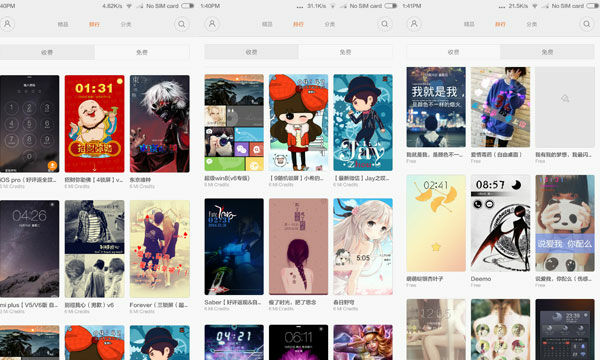The height and width of the screenshot is (360, 600).
Task: Tap battery indicator on the 31.1K/s status bar
Action: pos(390,6)
